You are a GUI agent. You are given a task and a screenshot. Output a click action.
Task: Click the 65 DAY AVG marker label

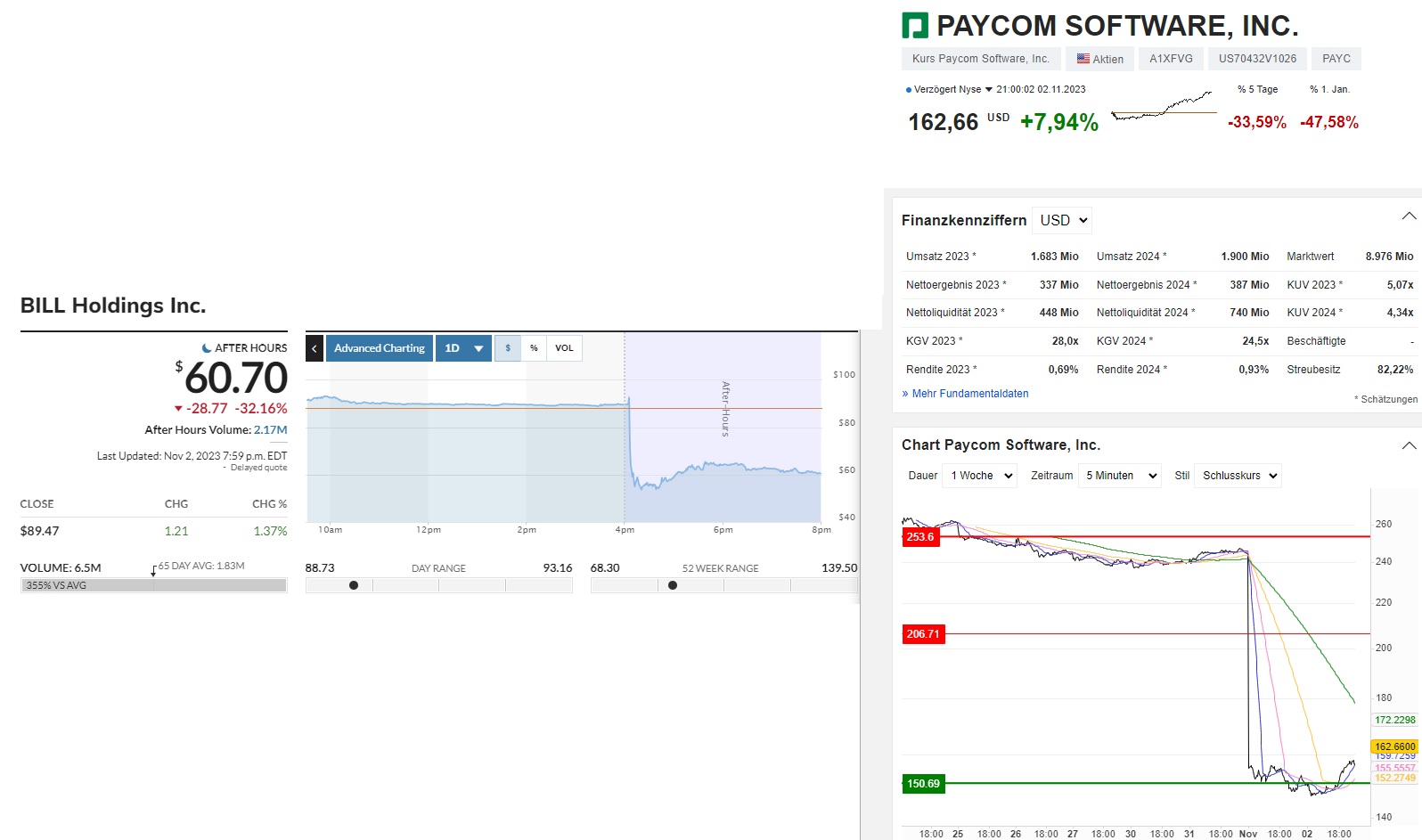point(201,566)
